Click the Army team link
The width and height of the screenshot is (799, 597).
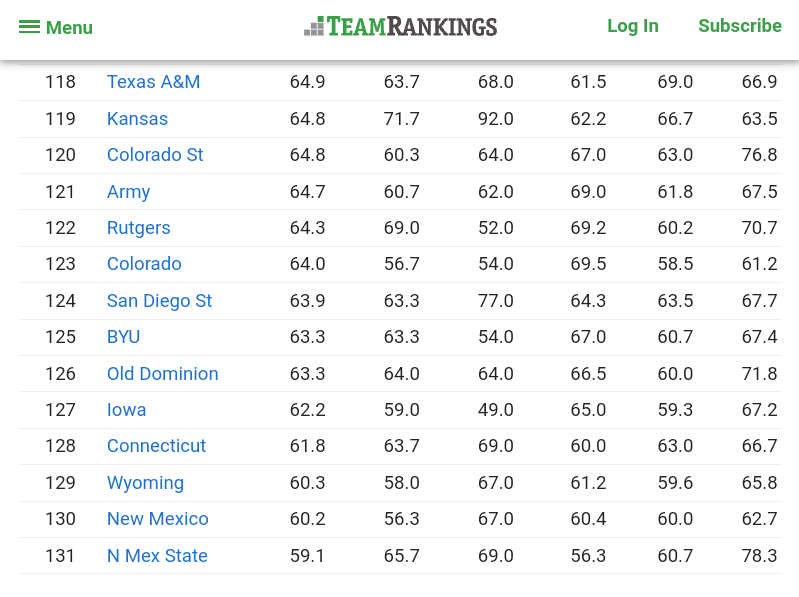coord(128,192)
